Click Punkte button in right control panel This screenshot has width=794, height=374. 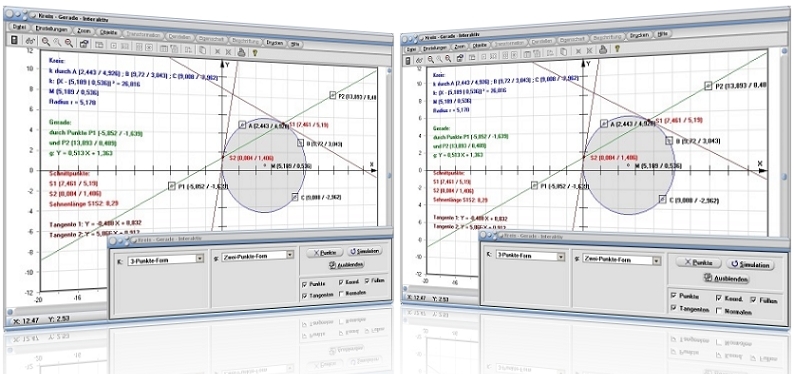tap(699, 263)
